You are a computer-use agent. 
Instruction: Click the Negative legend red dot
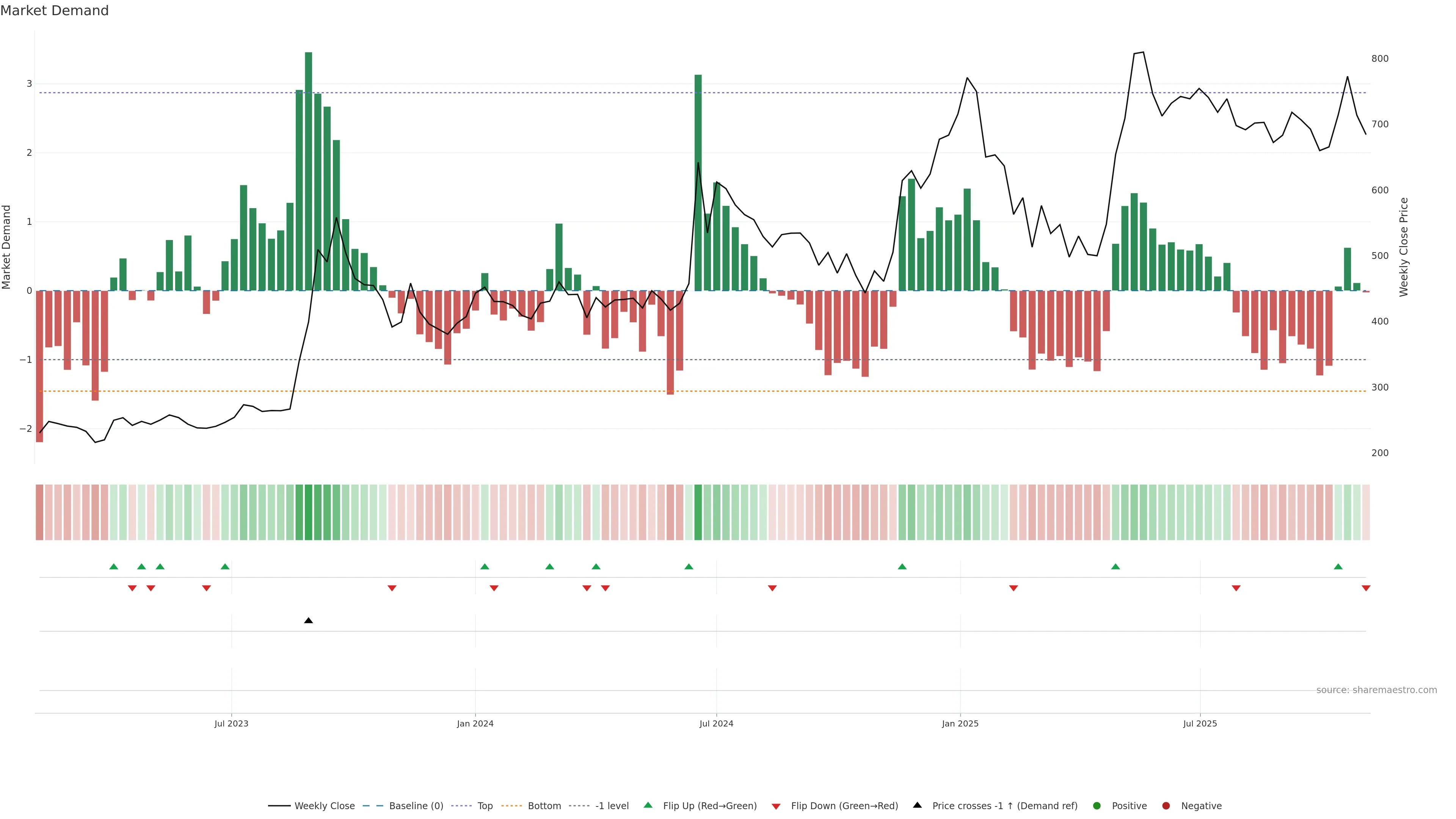point(1166,805)
